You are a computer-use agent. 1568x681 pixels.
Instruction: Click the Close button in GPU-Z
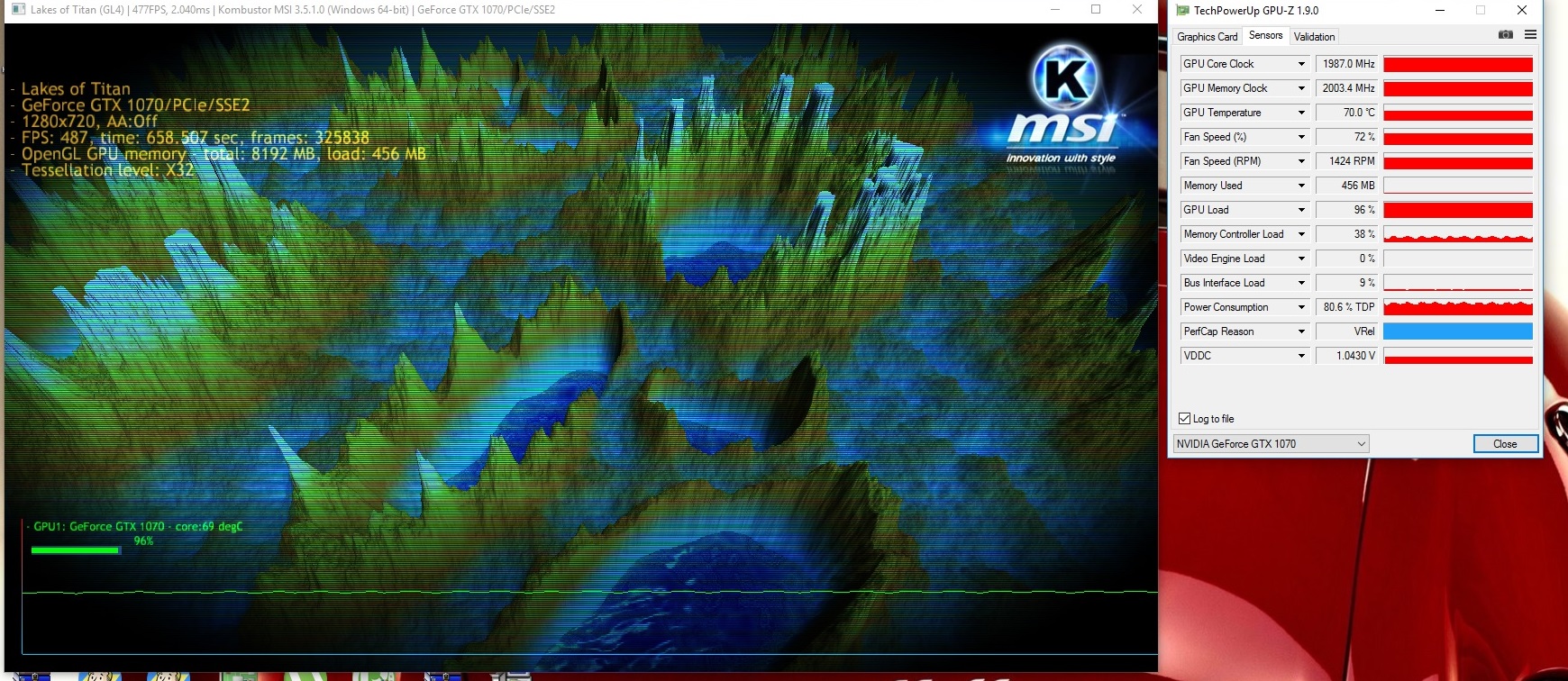(x=1505, y=444)
